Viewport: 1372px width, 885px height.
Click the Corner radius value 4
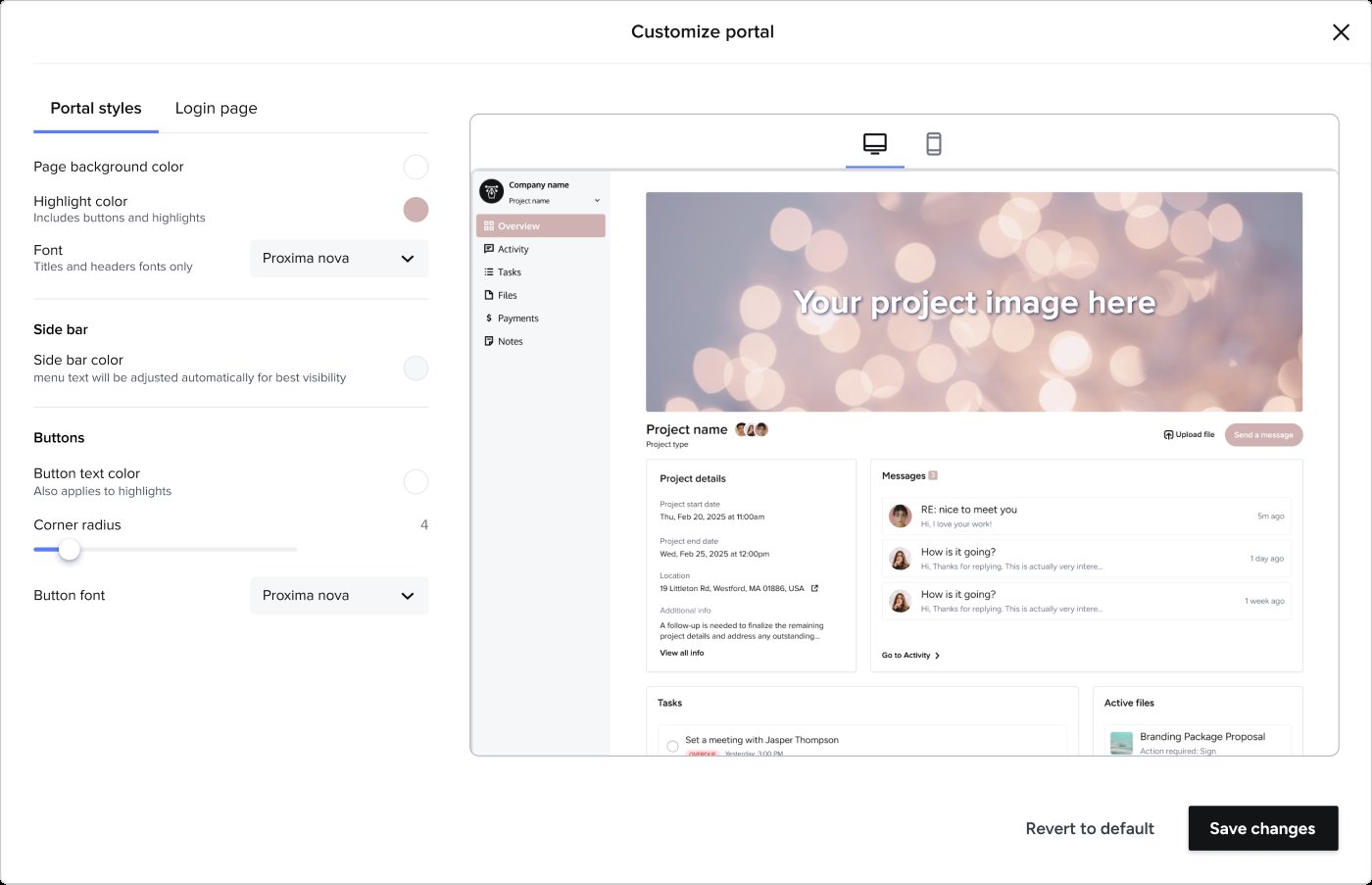[x=424, y=525]
